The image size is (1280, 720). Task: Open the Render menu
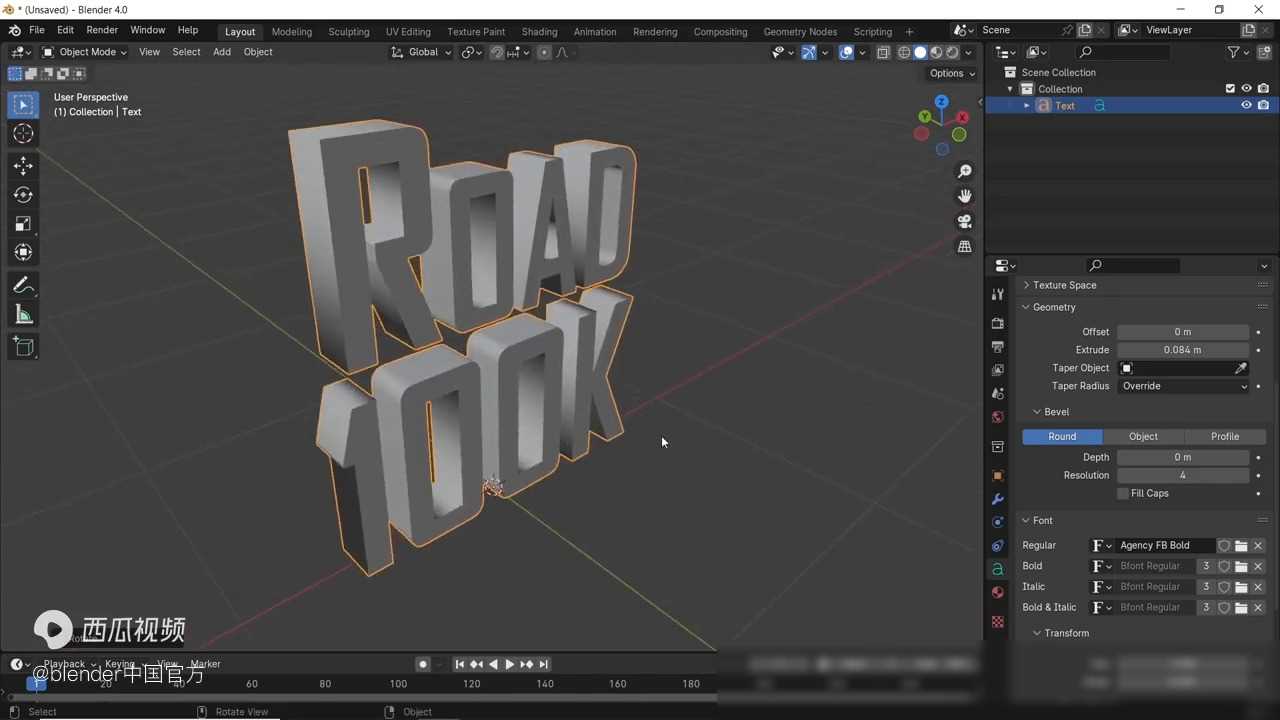click(x=102, y=30)
